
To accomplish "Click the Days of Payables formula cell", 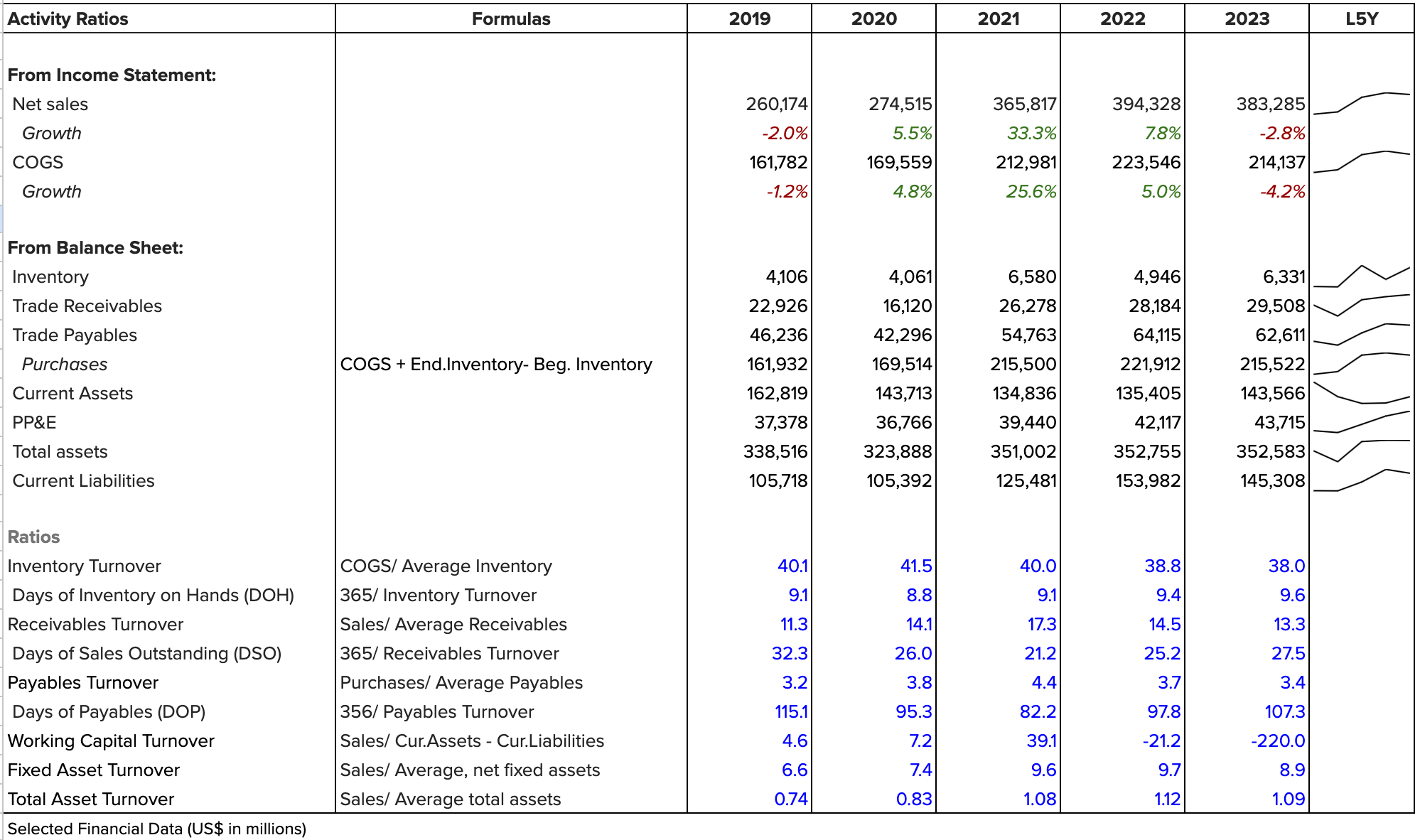I will [x=437, y=712].
